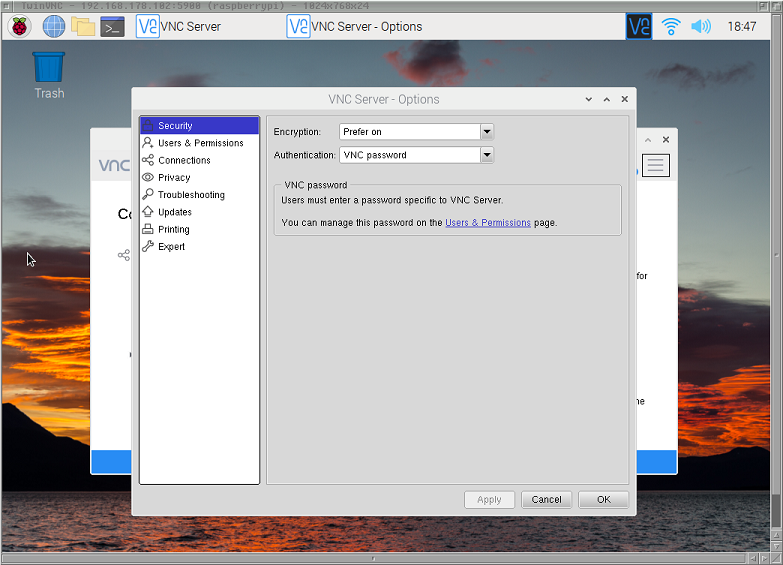Image resolution: width=783 pixels, height=565 pixels.
Task: Close the VNC Server - Options dialog
Action: (625, 99)
